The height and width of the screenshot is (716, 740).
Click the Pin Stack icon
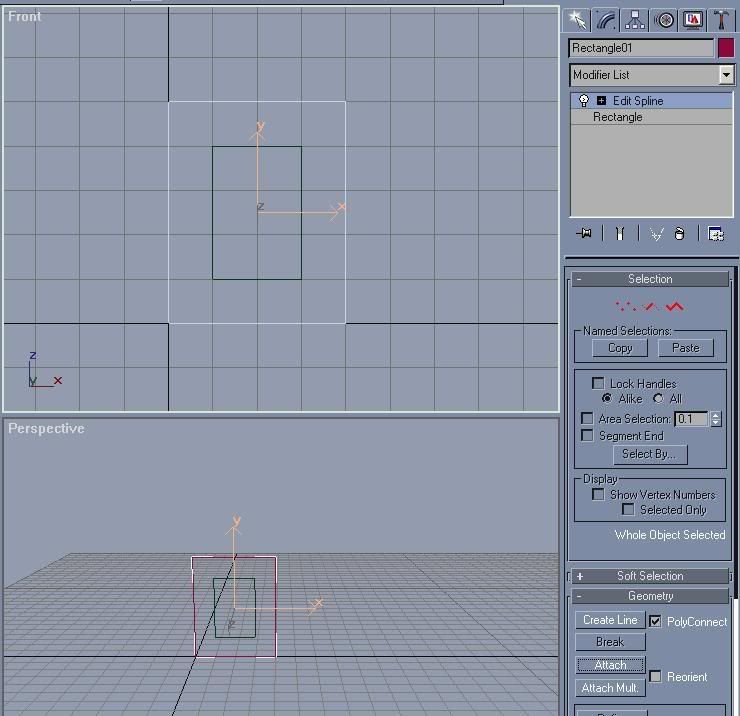tap(585, 234)
